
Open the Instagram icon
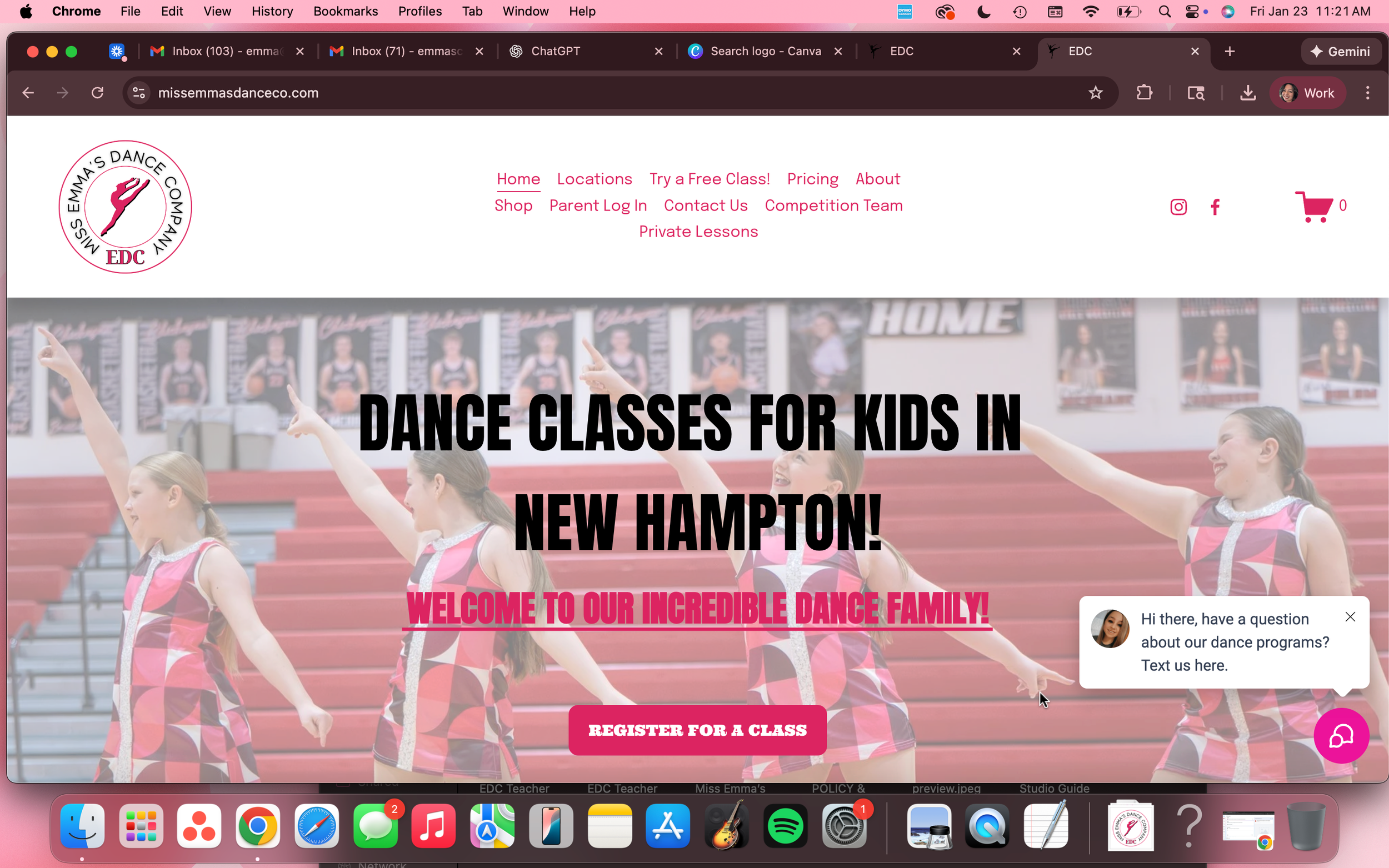click(x=1178, y=207)
